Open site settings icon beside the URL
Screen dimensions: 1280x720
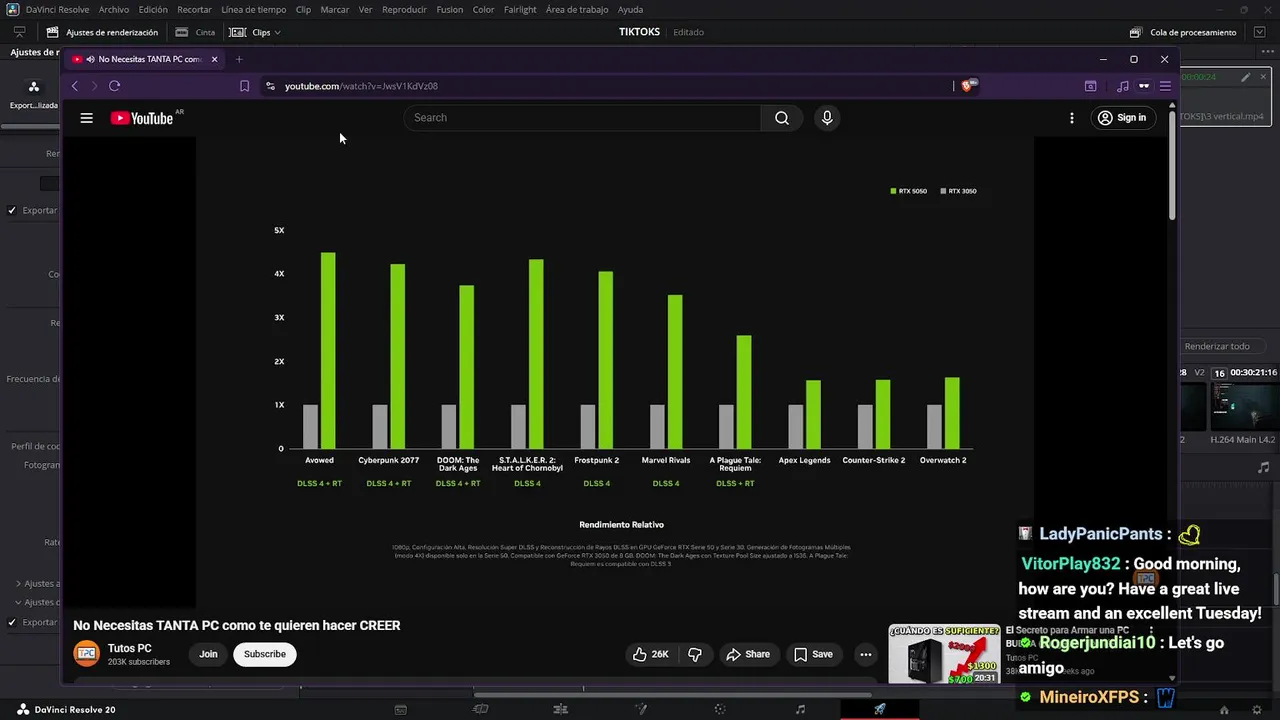tap(270, 86)
